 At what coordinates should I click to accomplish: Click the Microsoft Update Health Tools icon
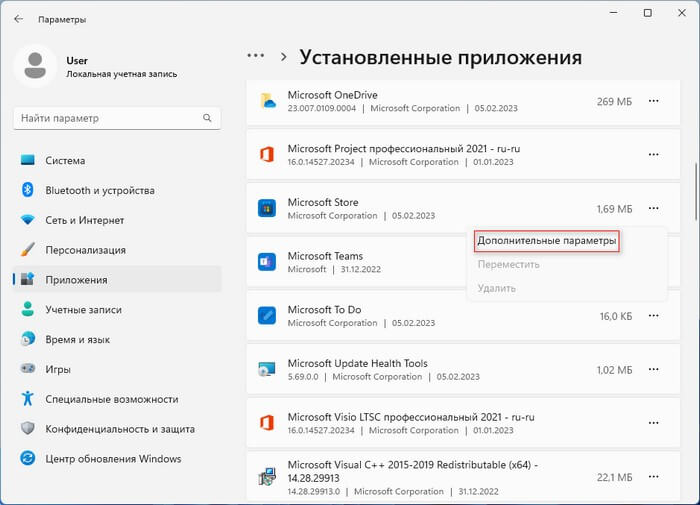click(267, 369)
